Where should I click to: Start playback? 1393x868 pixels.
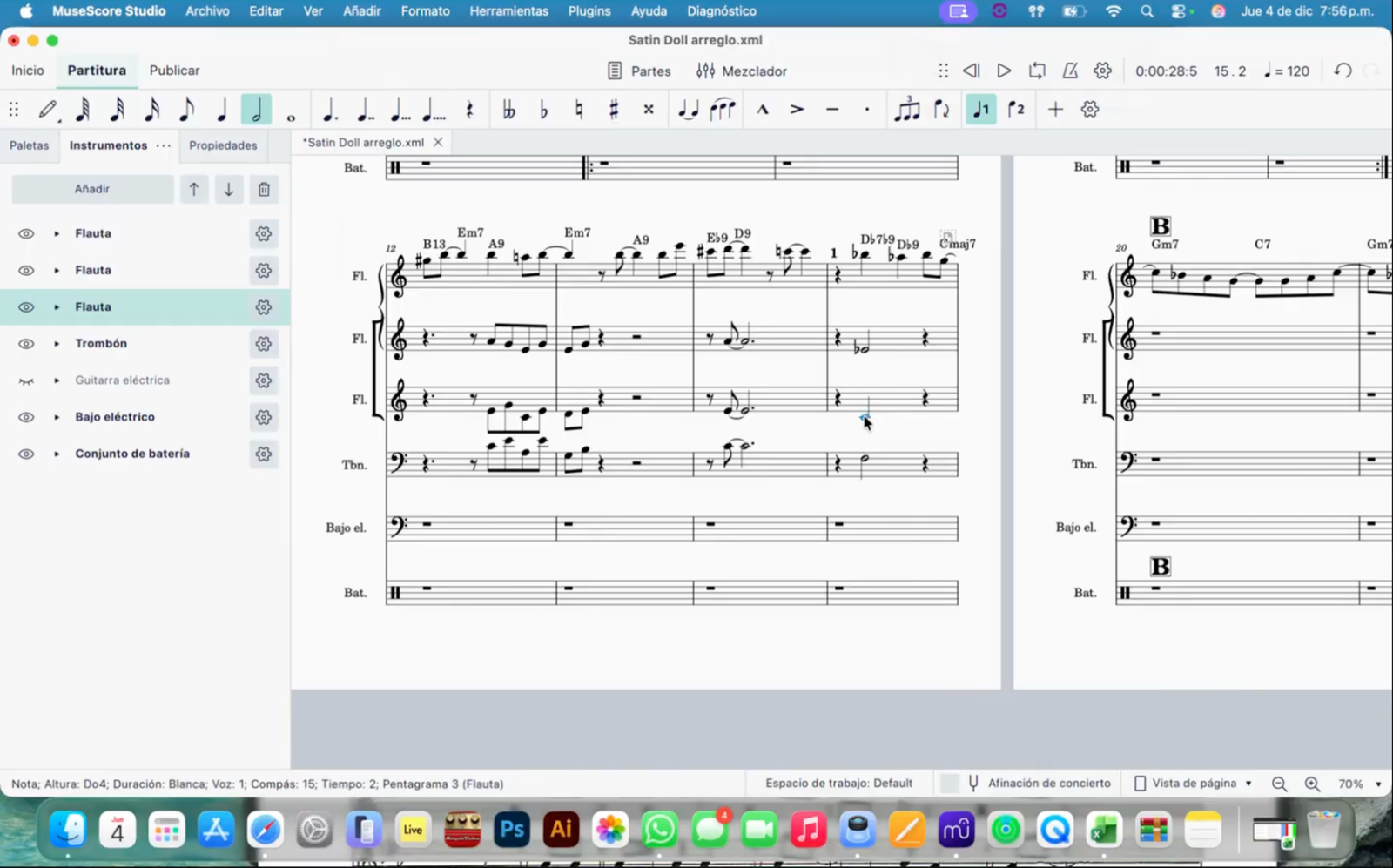(1004, 71)
